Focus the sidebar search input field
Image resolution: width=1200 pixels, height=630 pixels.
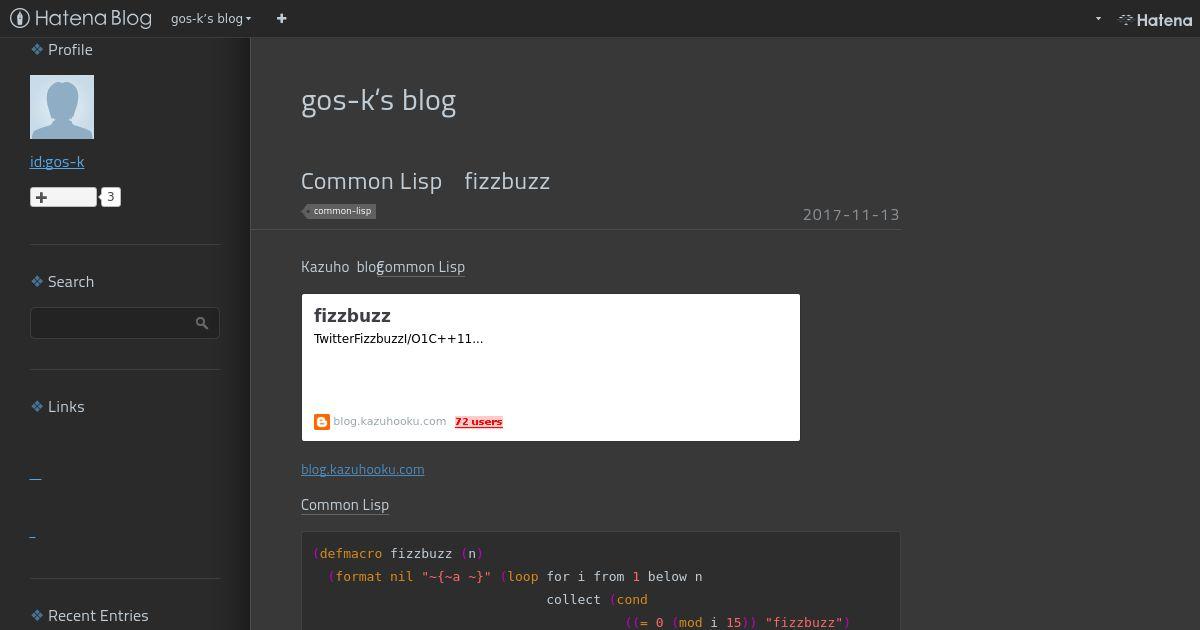click(x=110, y=323)
